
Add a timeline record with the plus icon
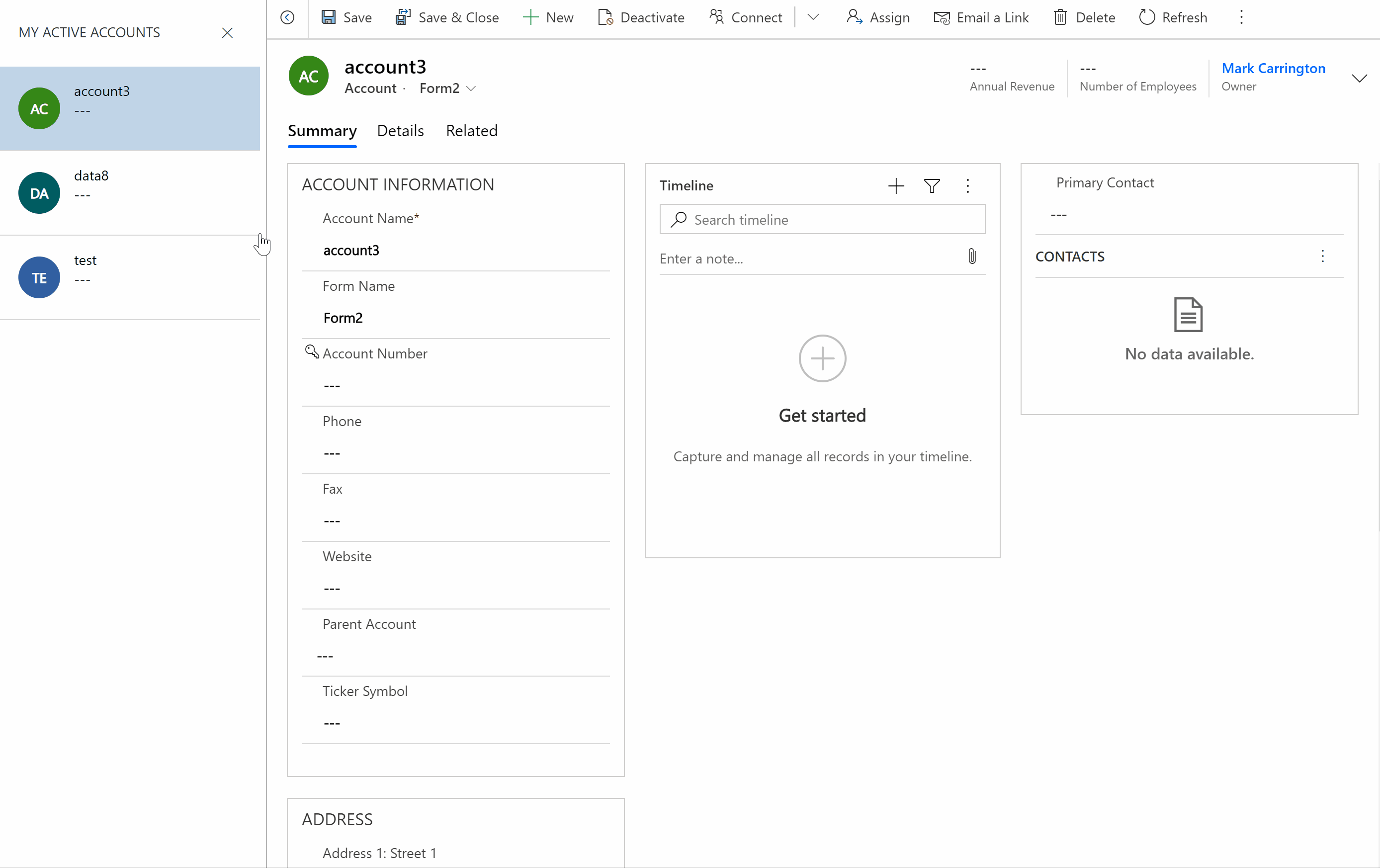coord(896,185)
